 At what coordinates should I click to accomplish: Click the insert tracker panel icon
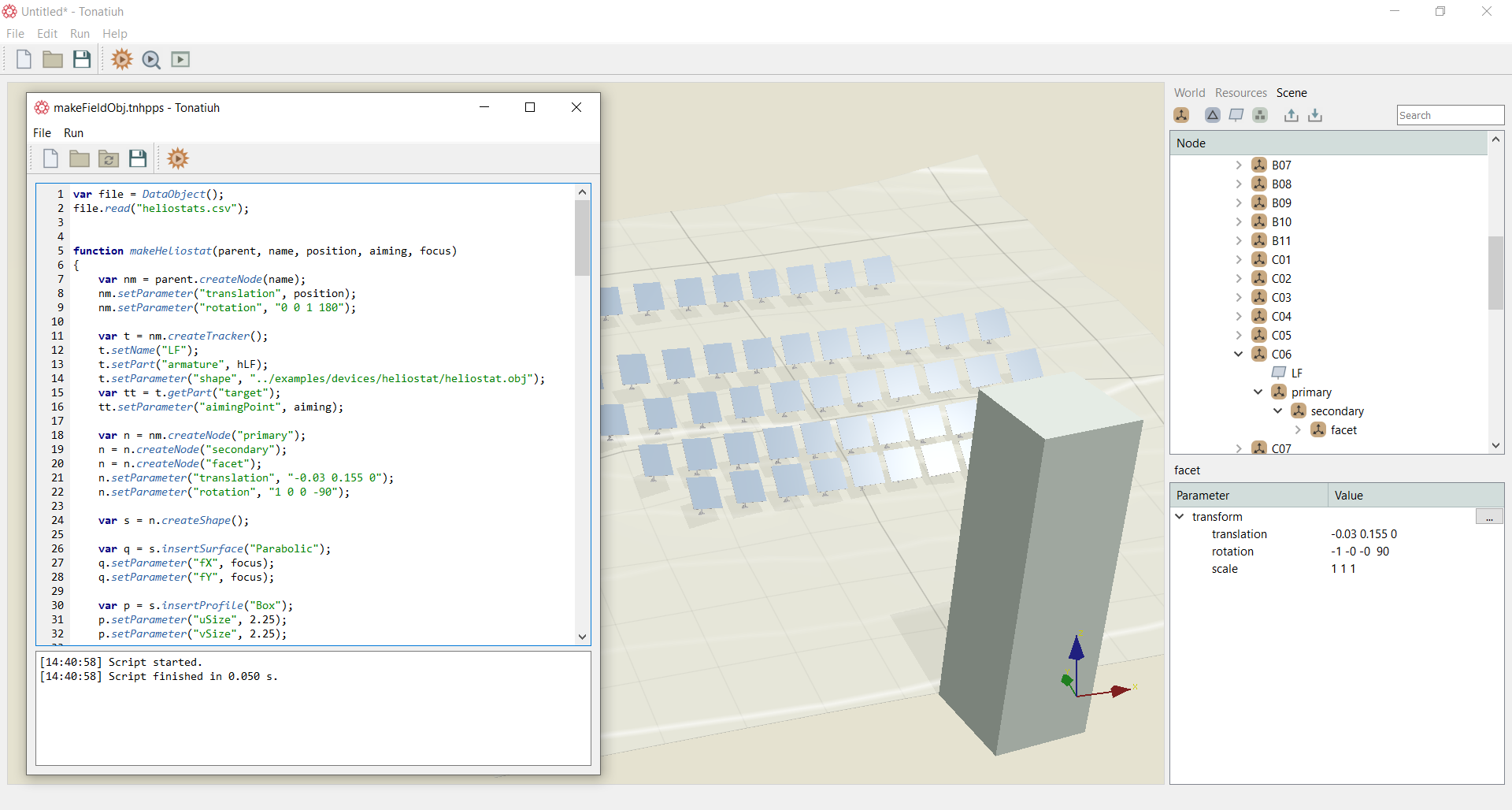[x=1236, y=115]
